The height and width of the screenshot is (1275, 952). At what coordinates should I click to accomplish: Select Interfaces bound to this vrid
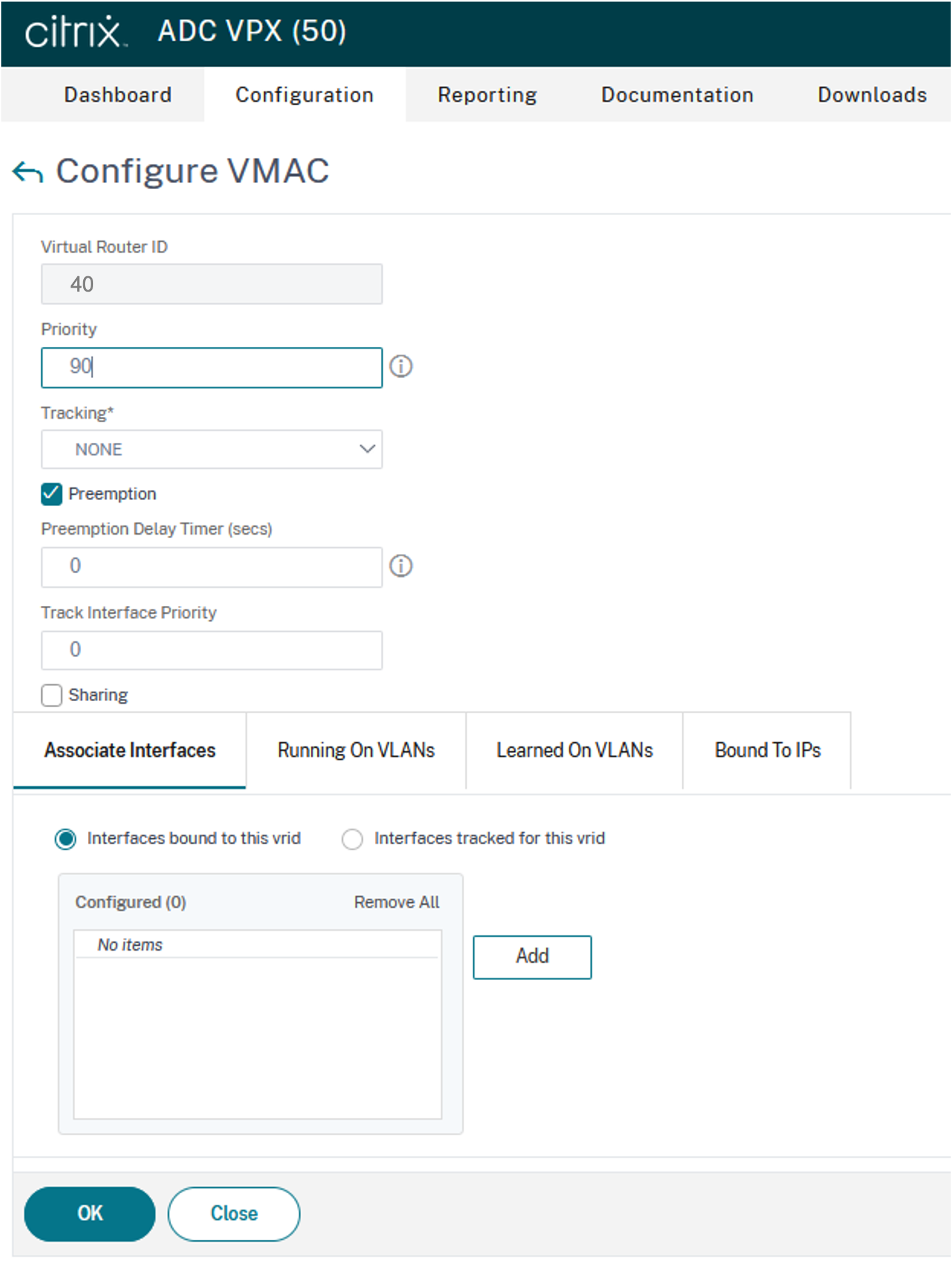click(x=66, y=839)
